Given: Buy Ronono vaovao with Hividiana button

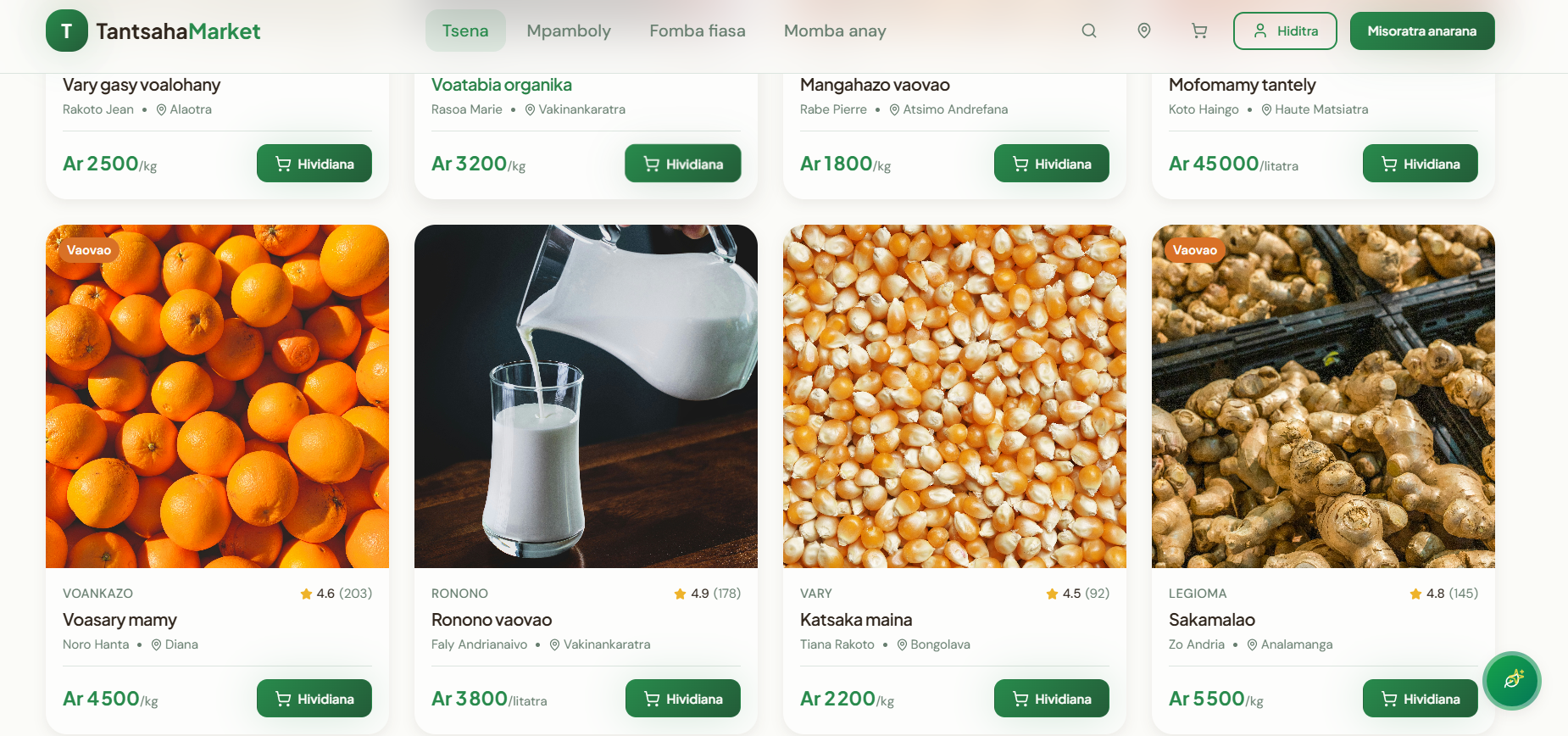Looking at the screenshot, I should tap(683, 699).
